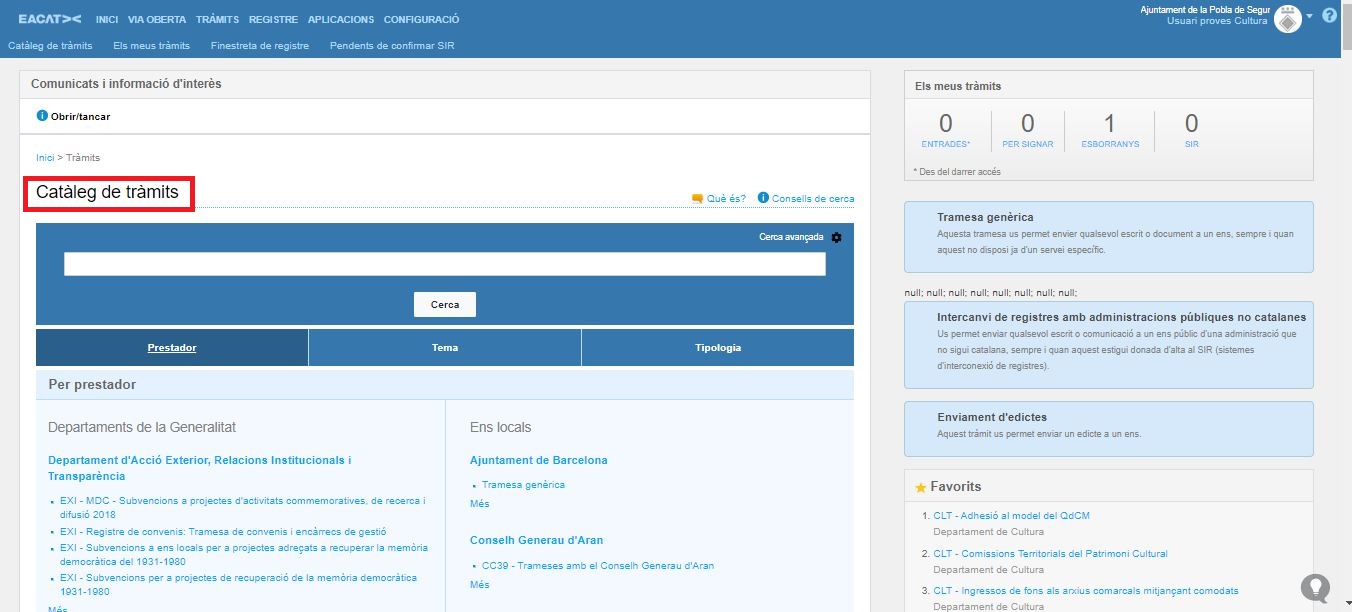Viewport: 1352px width, 612px height.
Task: Open the help question mark icon
Action: [1329, 16]
